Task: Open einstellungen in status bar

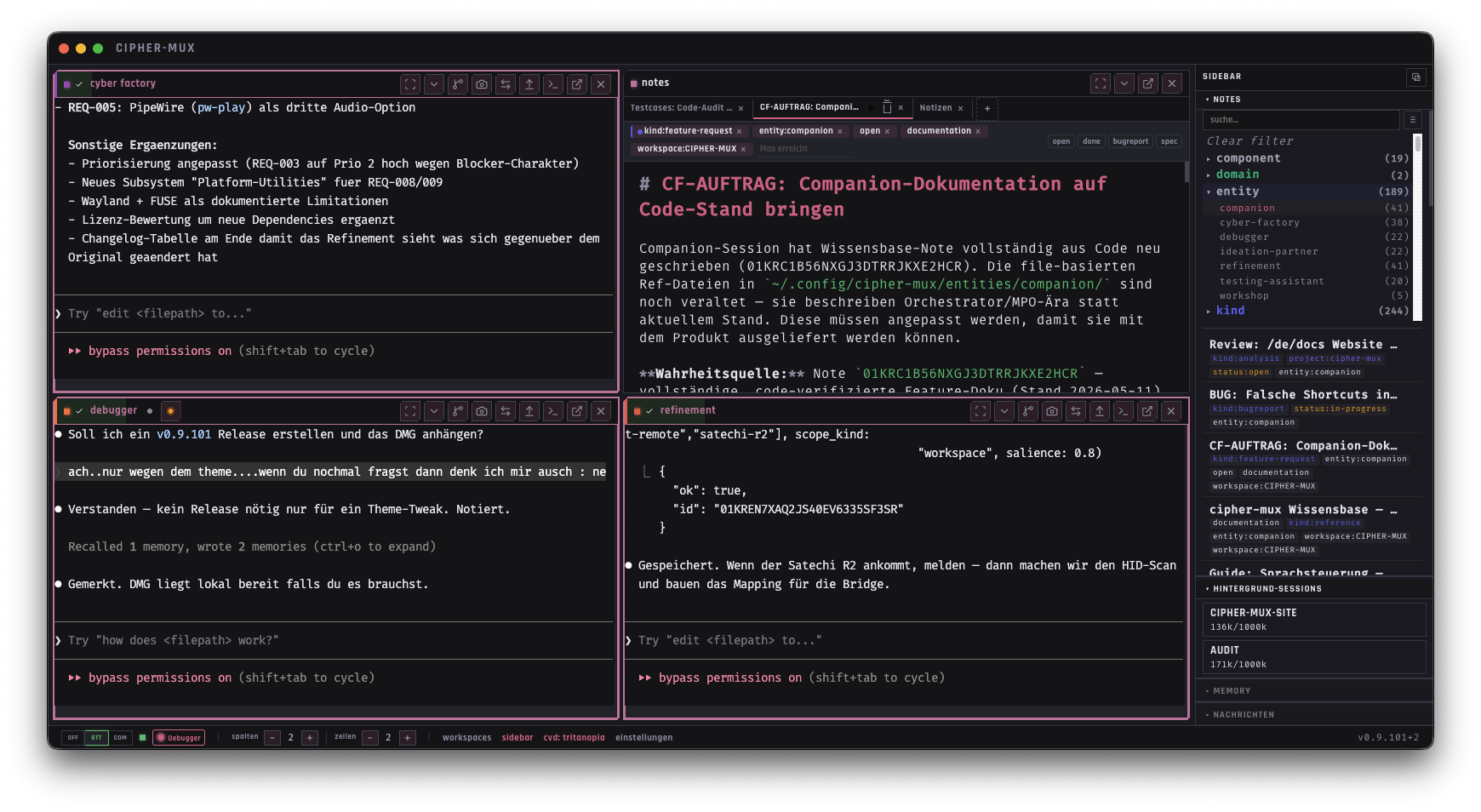Action: click(643, 738)
